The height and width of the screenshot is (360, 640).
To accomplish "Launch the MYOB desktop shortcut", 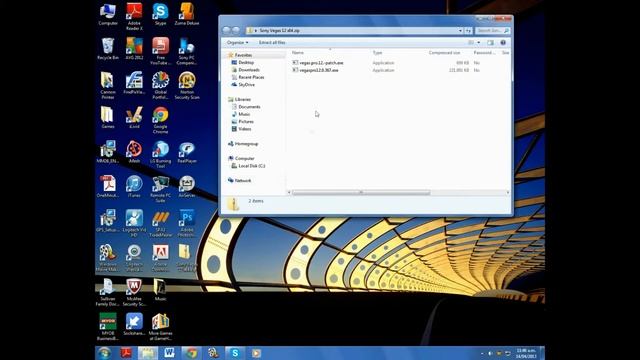I will click(x=108, y=327).
